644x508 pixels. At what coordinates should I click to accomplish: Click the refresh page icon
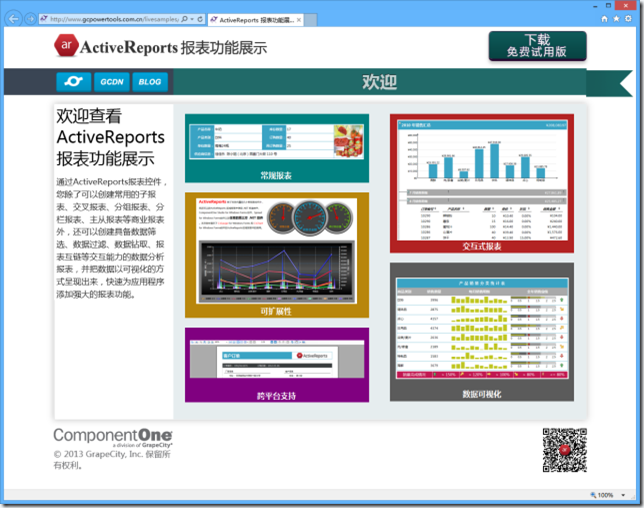(x=200, y=19)
